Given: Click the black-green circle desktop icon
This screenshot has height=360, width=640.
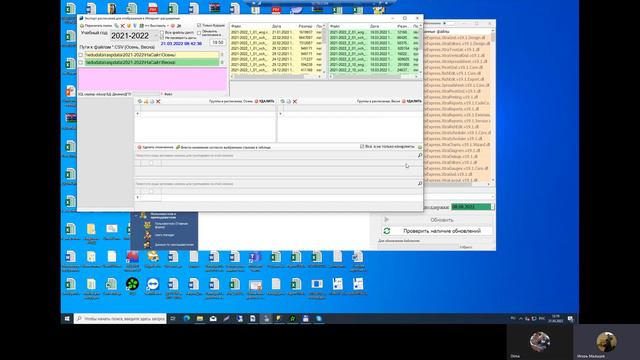Looking at the screenshot, I should pyautogui.click(x=132, y=284).
